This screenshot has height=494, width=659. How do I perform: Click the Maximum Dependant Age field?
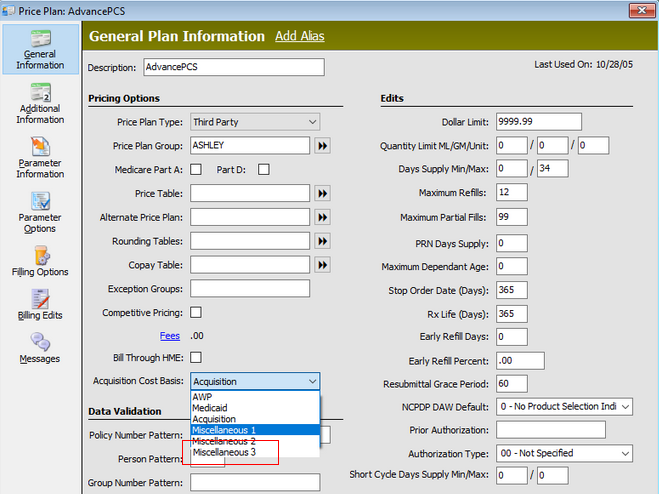(511, 266)
